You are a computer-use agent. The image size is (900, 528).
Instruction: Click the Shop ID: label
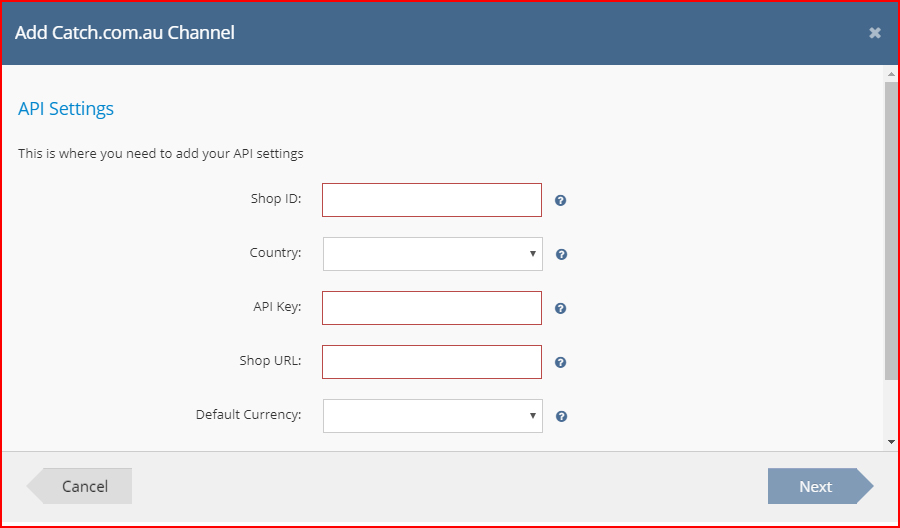coord(276,199)
